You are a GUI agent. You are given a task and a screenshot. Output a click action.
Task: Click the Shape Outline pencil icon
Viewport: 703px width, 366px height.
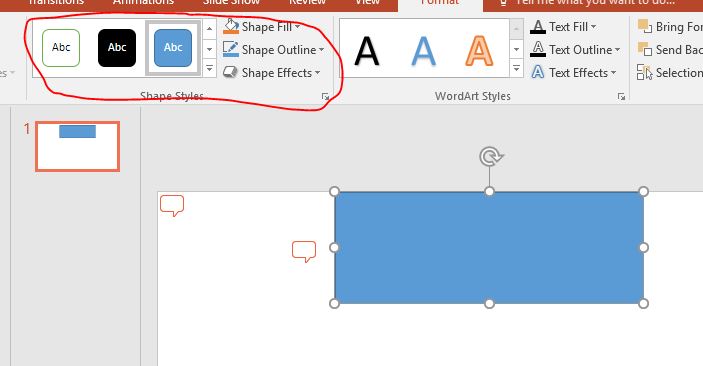pyautogui.click(x=231, y=49)
